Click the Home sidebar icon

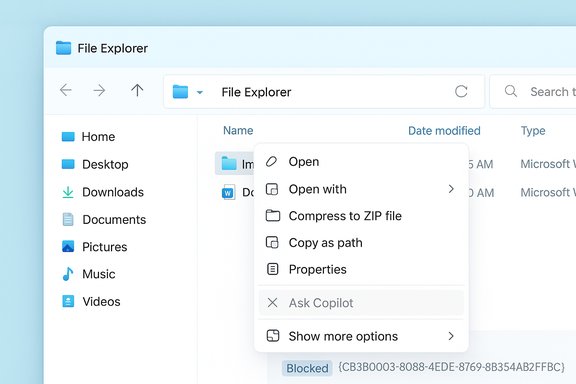coord(68,137)
